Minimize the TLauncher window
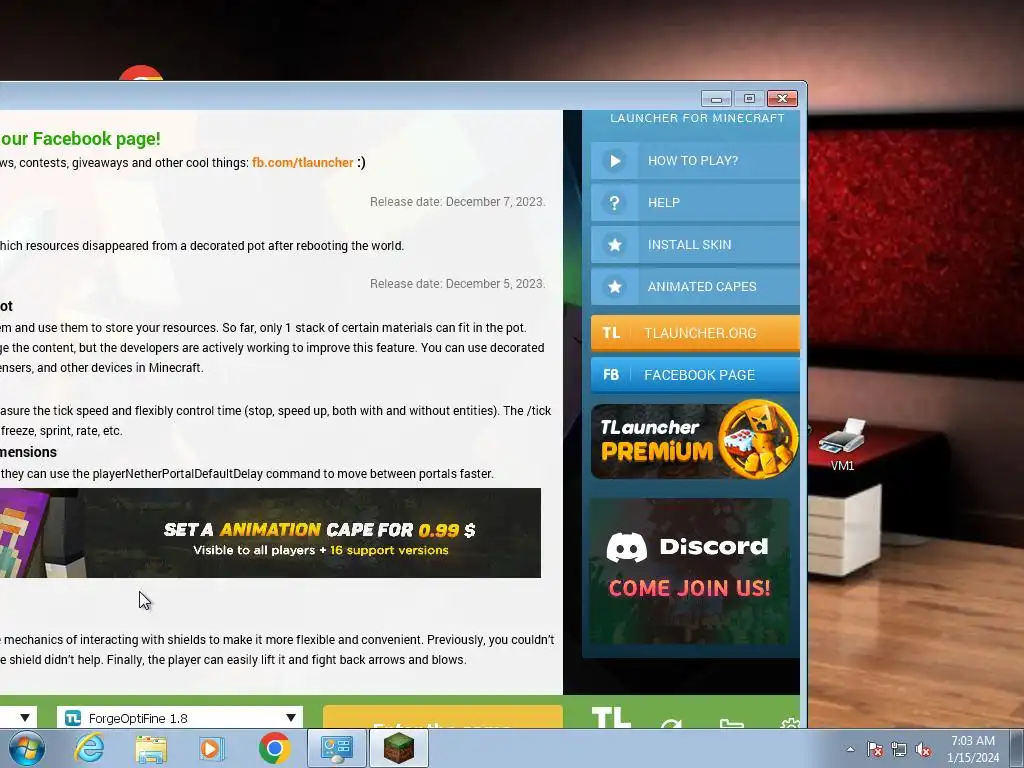 pos(716,99)
